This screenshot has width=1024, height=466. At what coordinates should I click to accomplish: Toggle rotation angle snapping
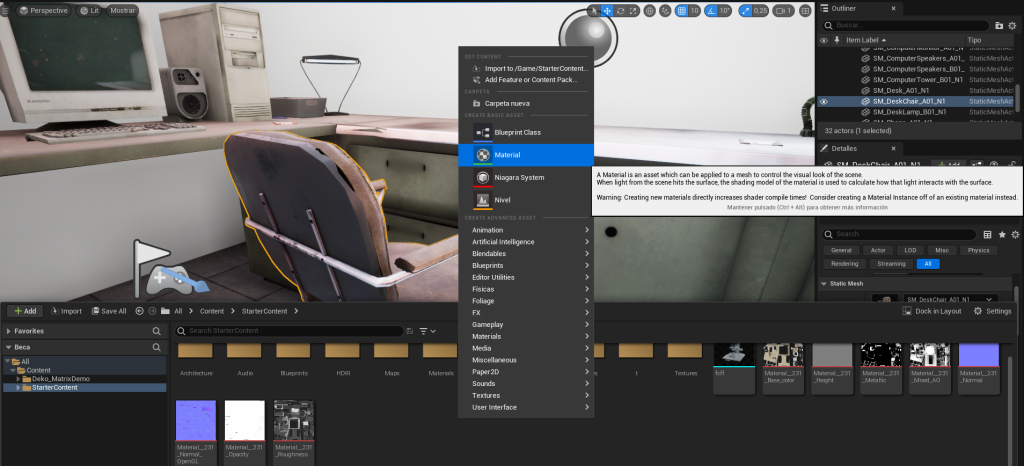click(711, 10)
